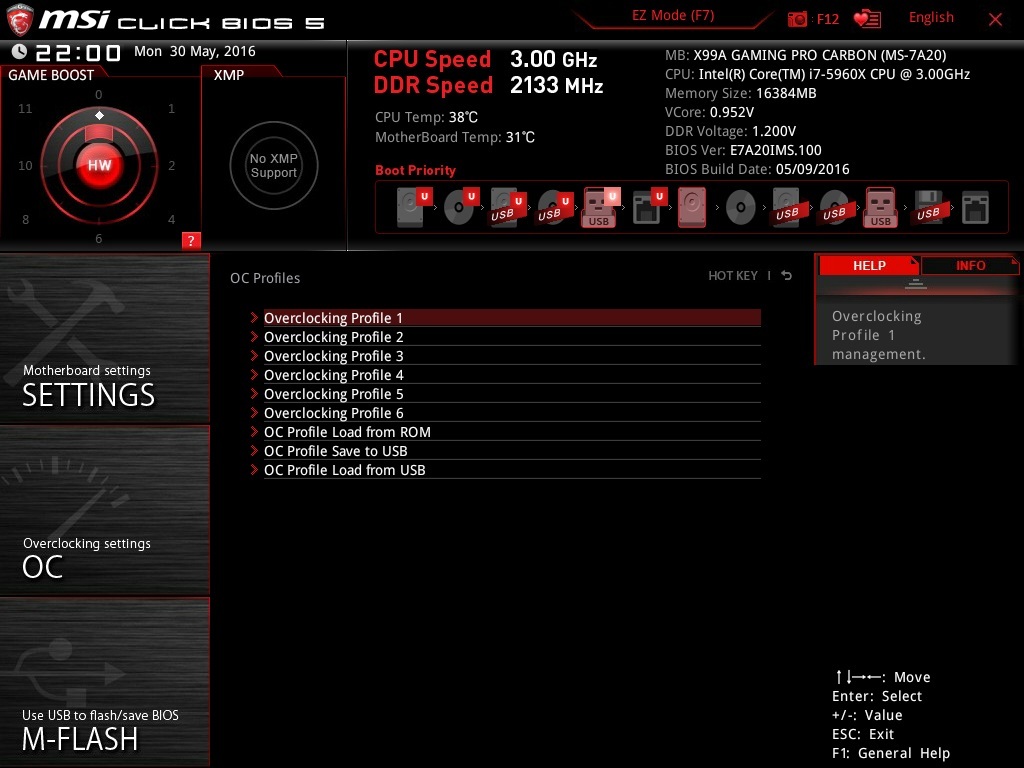Switch to EZ Mode (F7)
Screen dimensions: 1024x768
(x=672, y=16)
